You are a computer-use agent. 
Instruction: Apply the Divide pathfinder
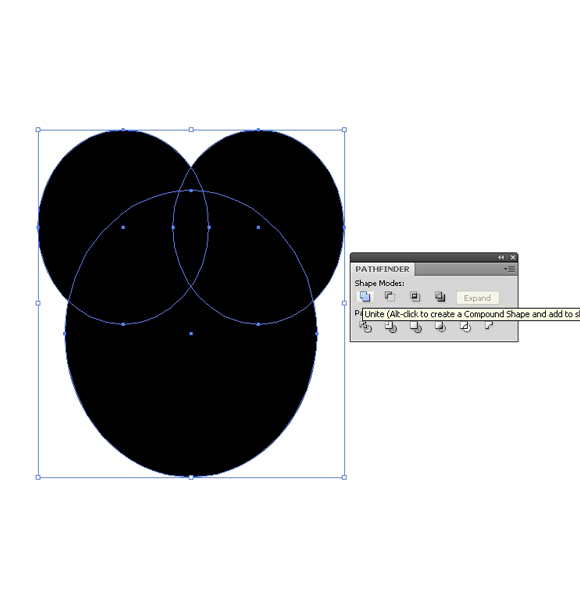(365, 327)
